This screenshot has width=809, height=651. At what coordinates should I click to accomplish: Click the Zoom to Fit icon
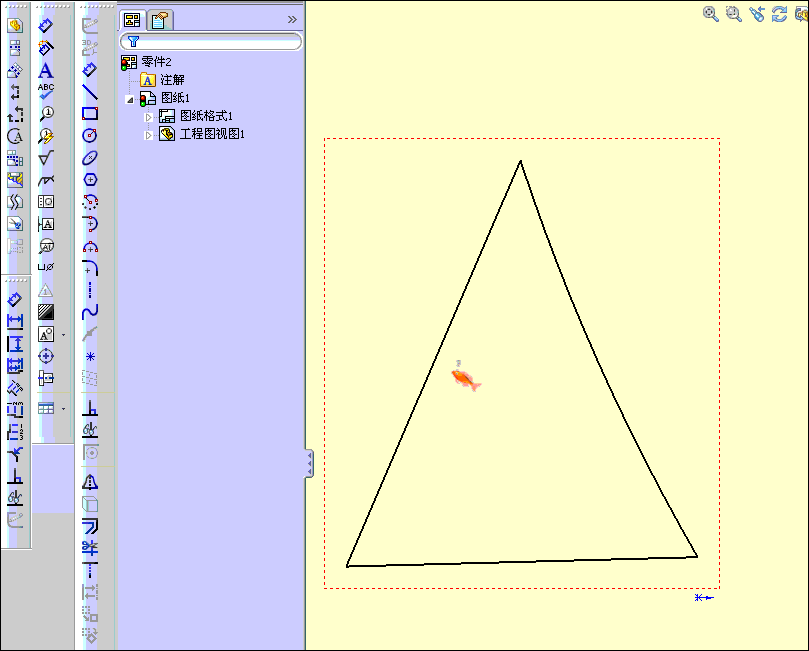coord(710,14)
